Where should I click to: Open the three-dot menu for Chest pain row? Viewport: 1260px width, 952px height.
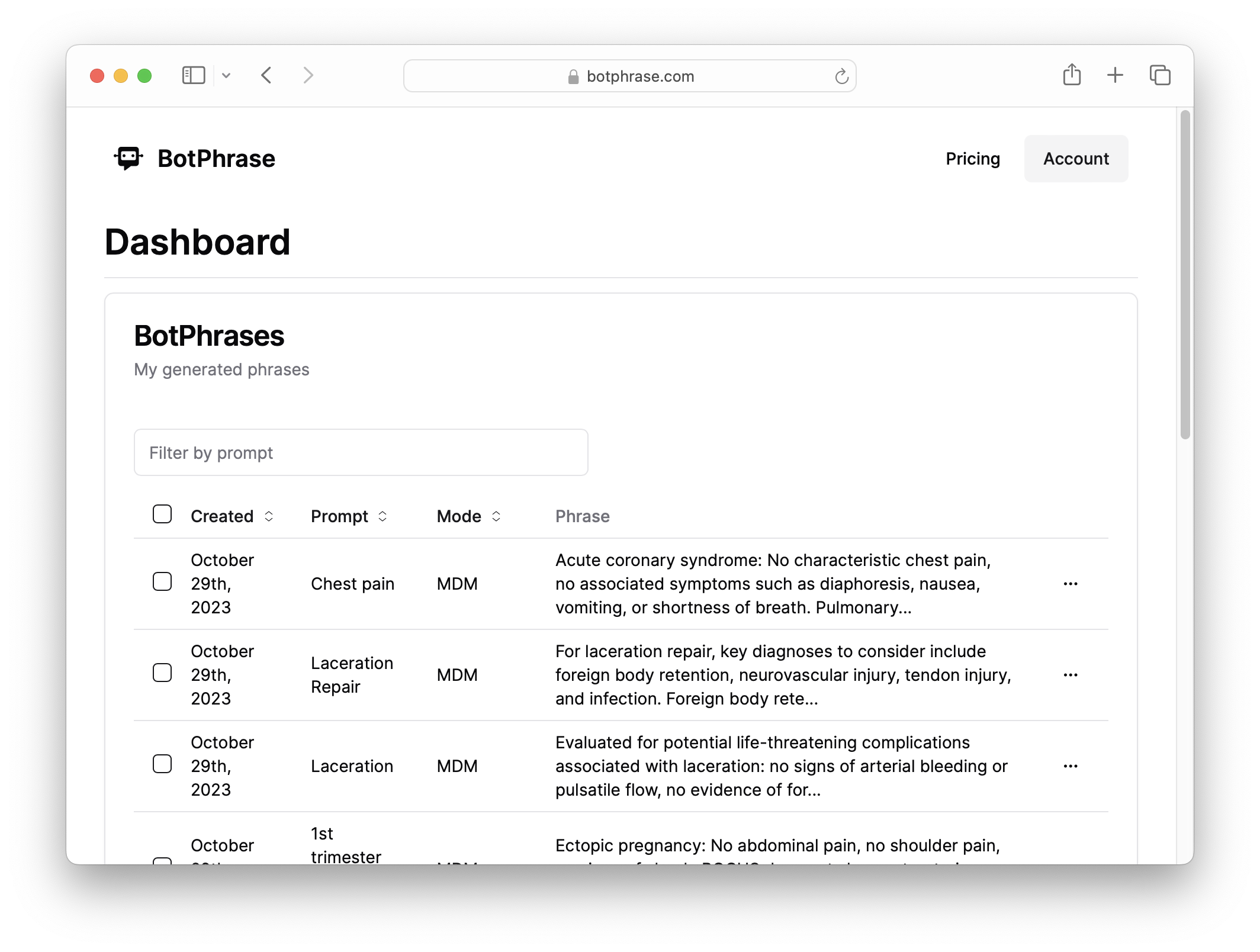coord(1070,584)
